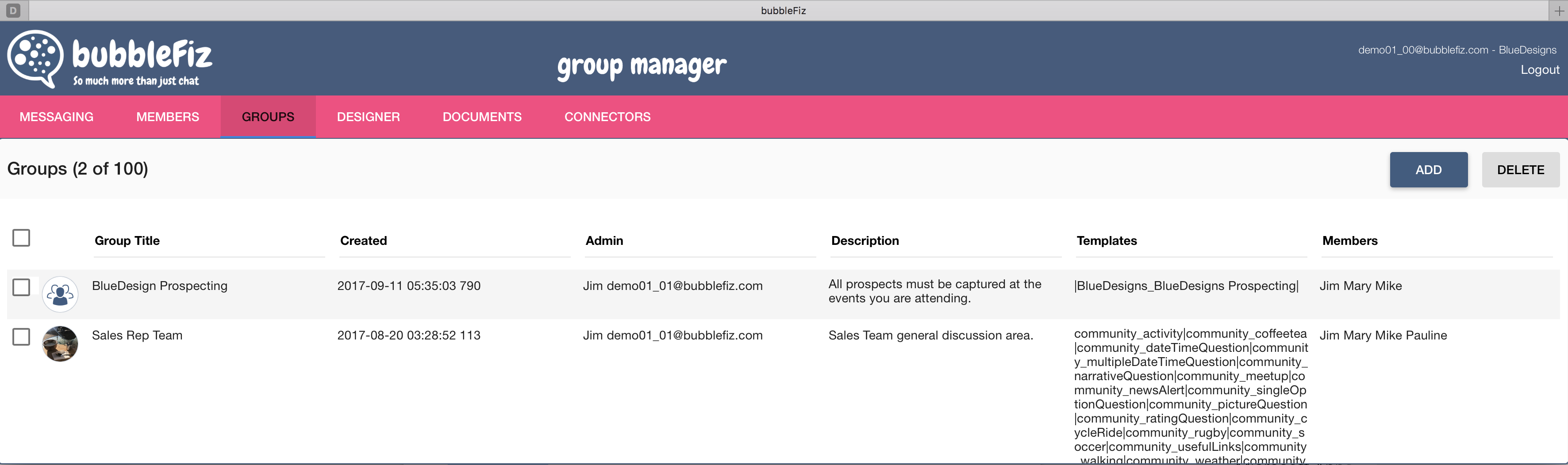Click the Description column header
This screenshot has height=465, width=1568.
[865, 241]
